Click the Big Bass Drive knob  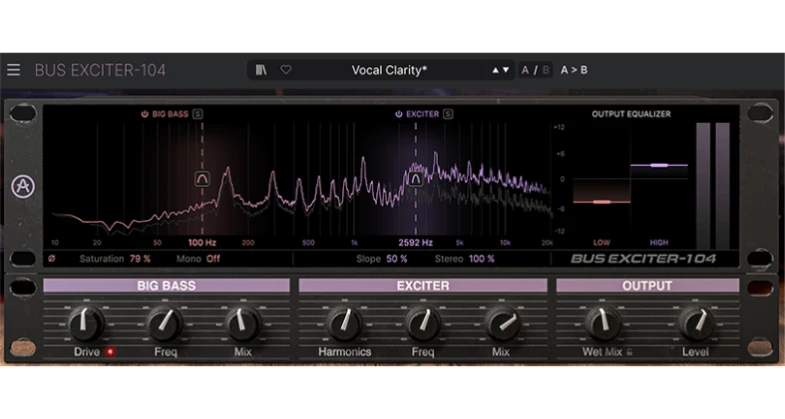[x=86, y=323]
